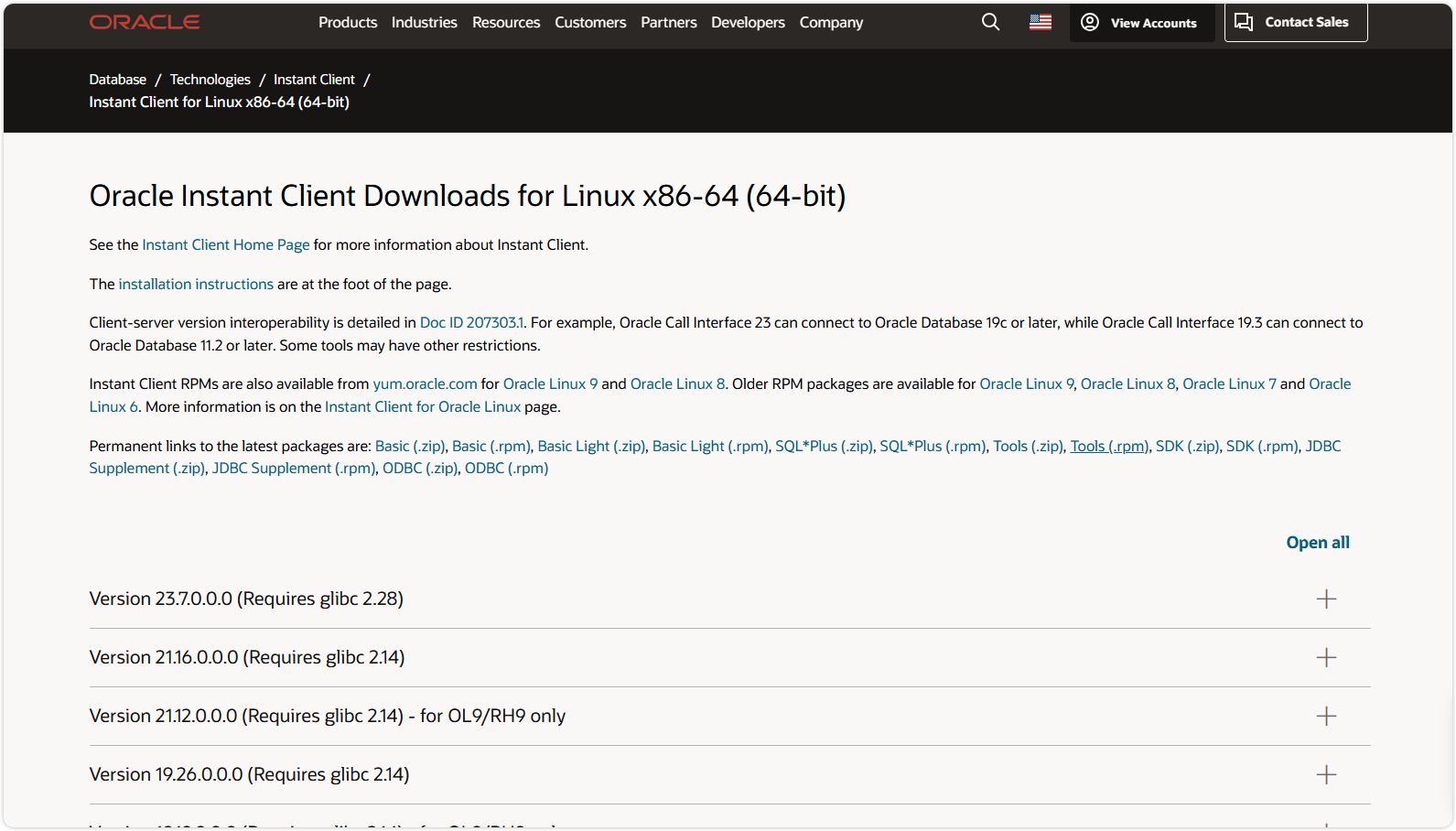This screenshot has width=1456, height=831.
Task: Click the page title Oracle Instant Client Downloads
Action: click(x=468, y=196)
